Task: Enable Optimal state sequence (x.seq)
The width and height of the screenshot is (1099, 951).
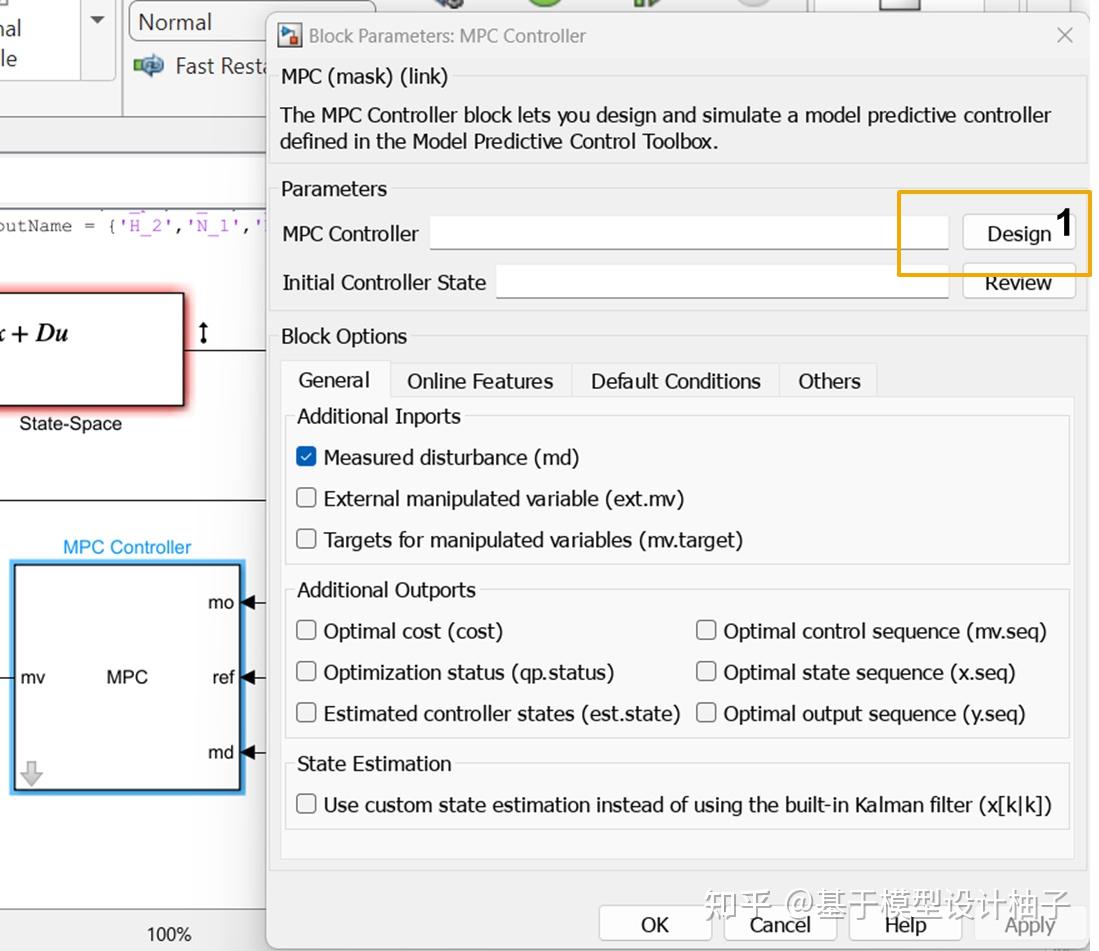Action: (x=705, y=672)
